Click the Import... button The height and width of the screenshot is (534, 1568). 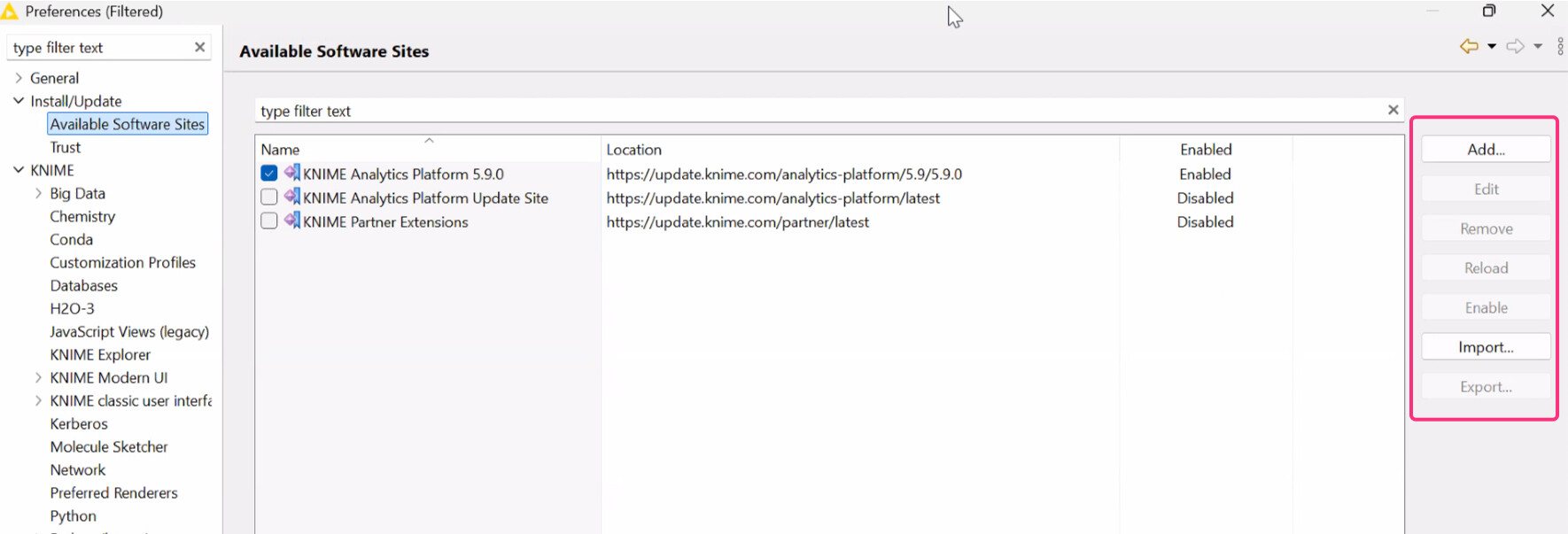1486,347
